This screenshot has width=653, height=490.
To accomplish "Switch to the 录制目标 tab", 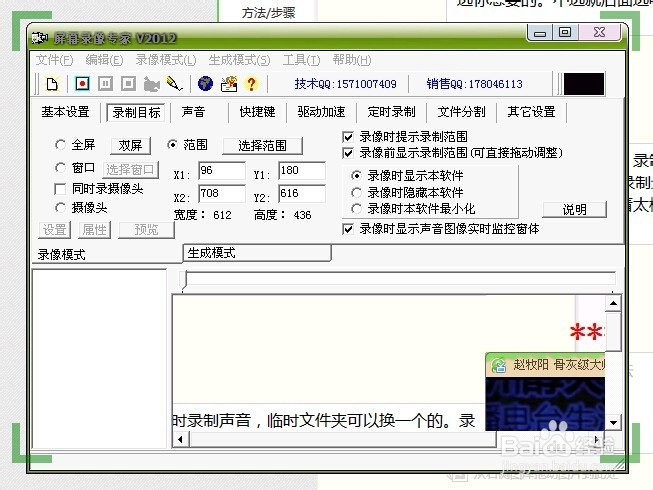I will [x=136, y=112].
